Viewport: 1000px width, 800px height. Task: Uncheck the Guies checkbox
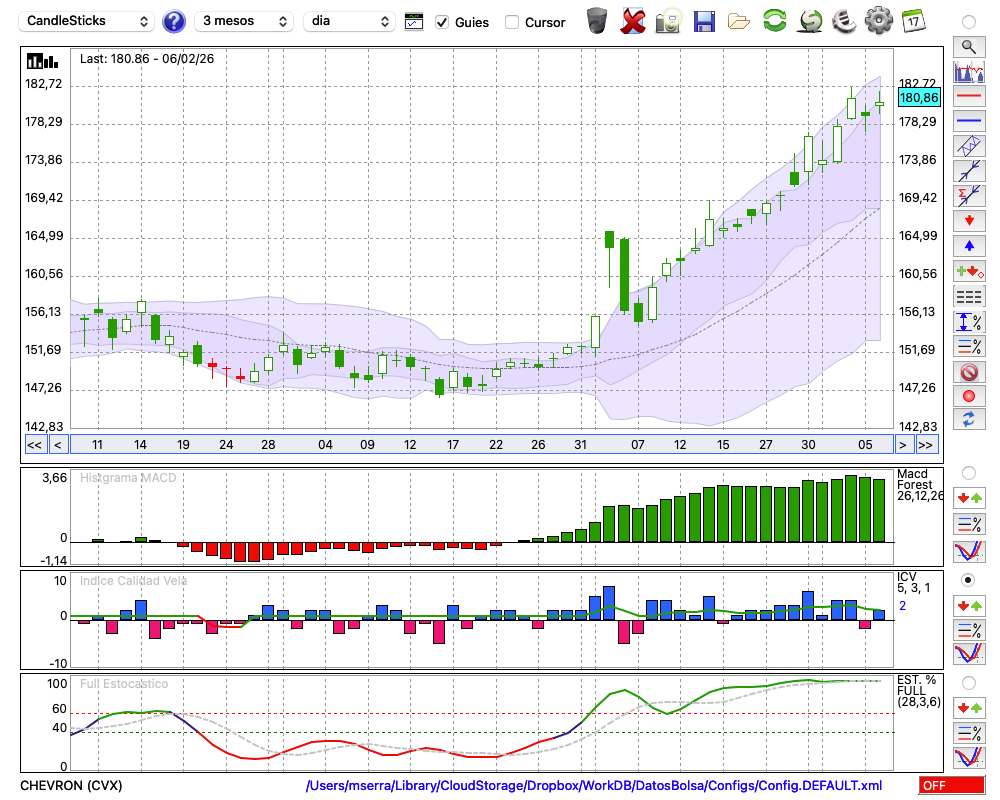tap(442, 22)
